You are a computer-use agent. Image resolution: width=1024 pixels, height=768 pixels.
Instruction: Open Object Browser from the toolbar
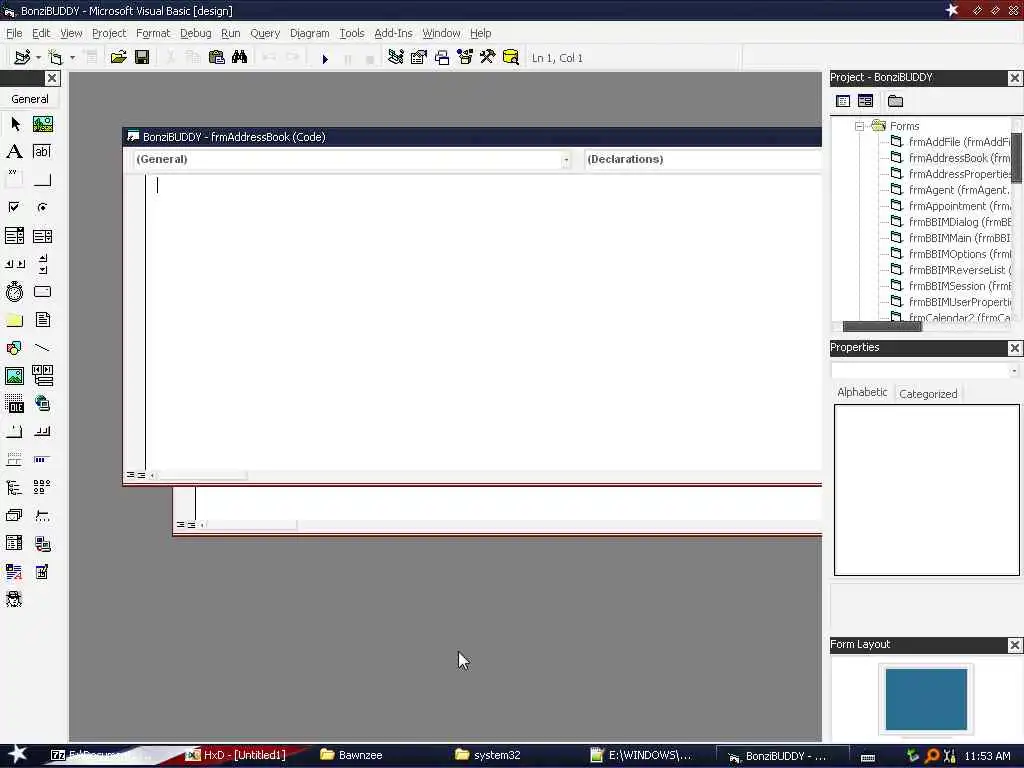tap(464, 57)
